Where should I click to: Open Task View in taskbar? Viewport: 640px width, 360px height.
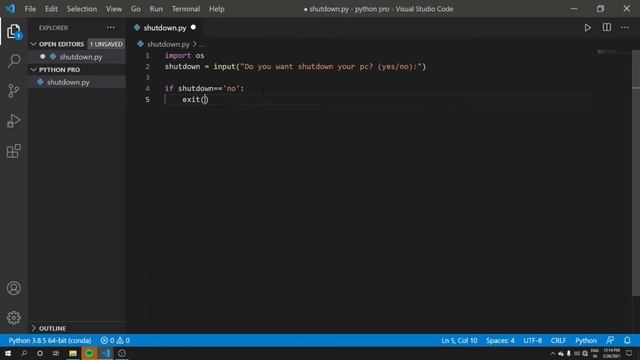56,353
